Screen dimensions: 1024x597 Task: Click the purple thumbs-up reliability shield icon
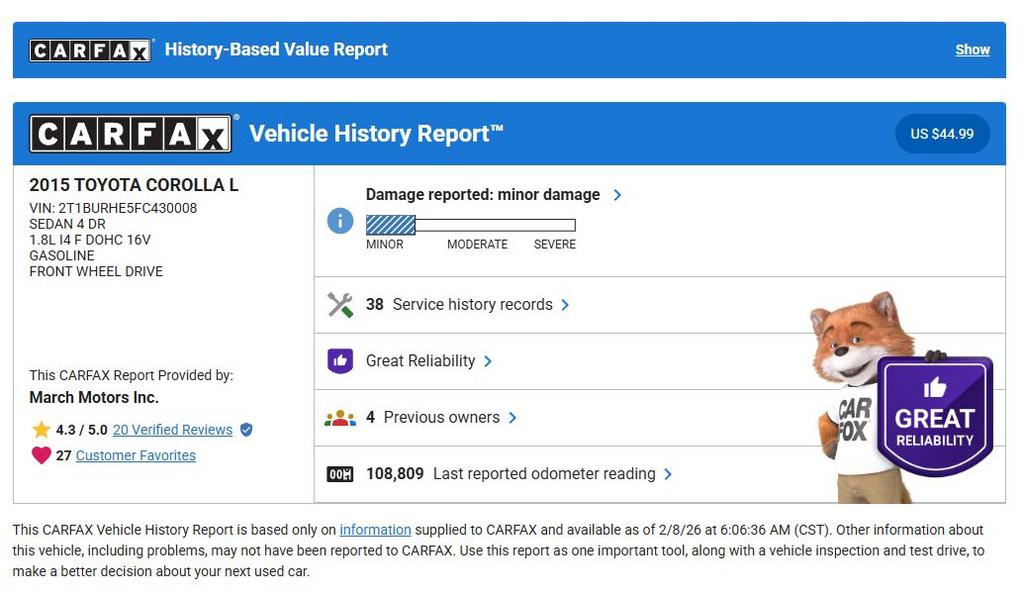(x=340, y=361)
